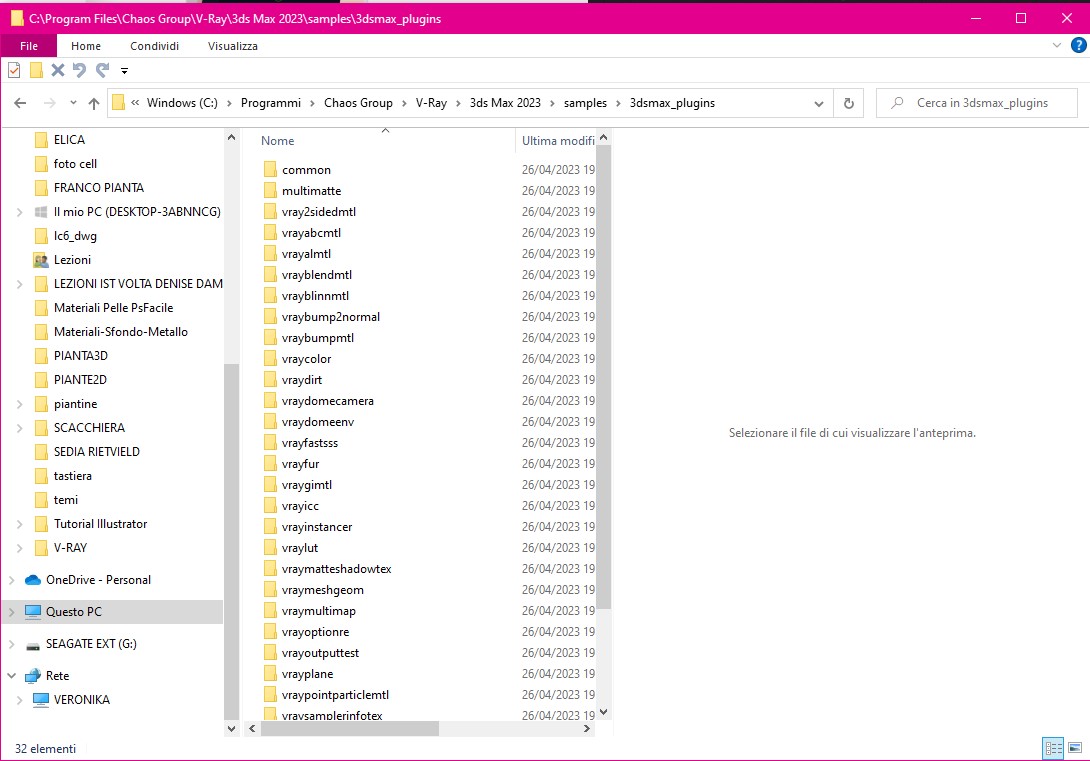Open the File menu
Image resolution: width=1090 pixels, height=761 pixels.
[29, 46]
